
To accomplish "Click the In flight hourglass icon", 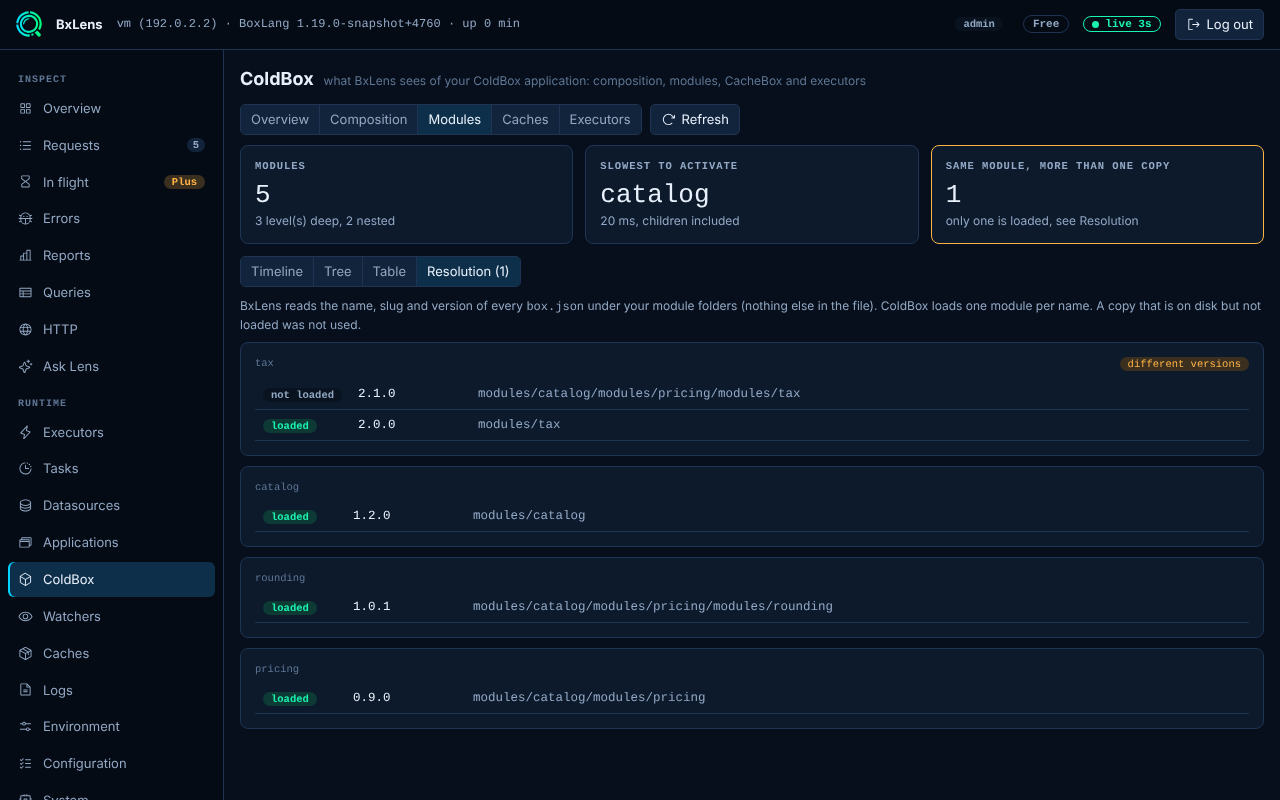I will click(26, 182).
